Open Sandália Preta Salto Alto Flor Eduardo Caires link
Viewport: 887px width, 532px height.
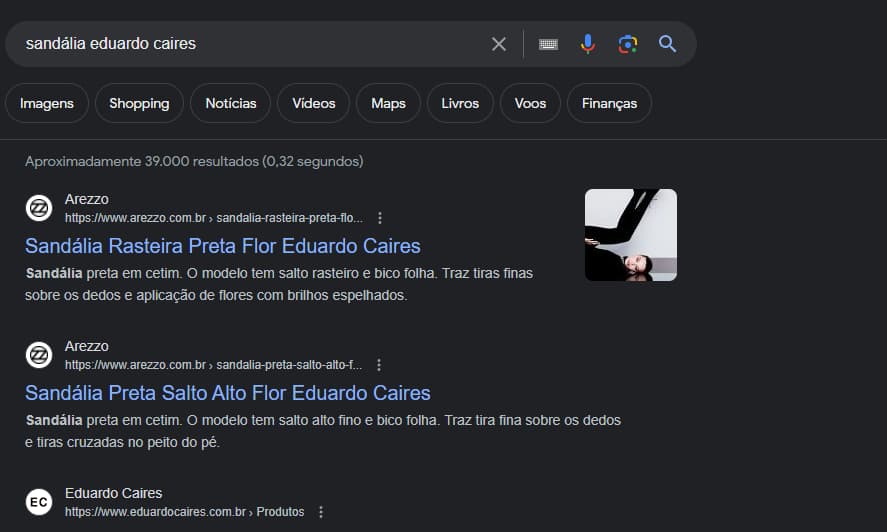[227, 393]
